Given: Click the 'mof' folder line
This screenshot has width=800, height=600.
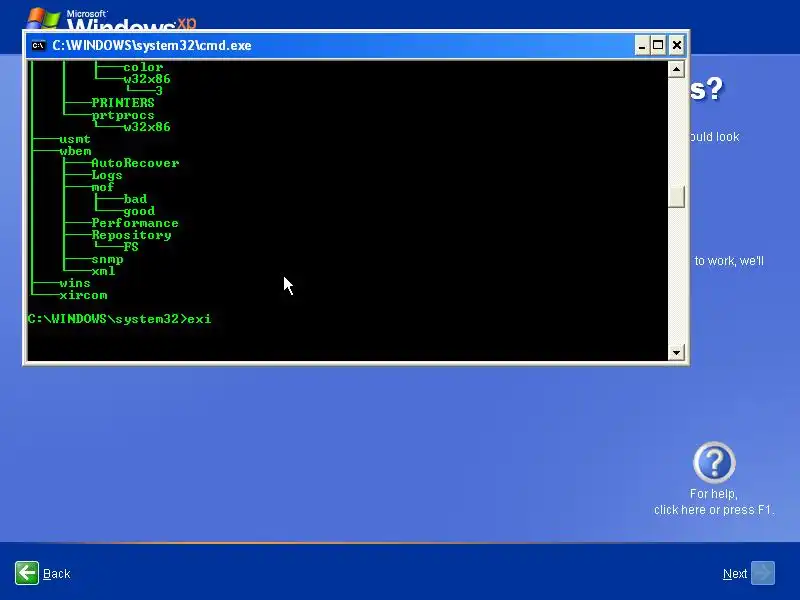Looking at the screenshot, I should (x=103, y=187).
